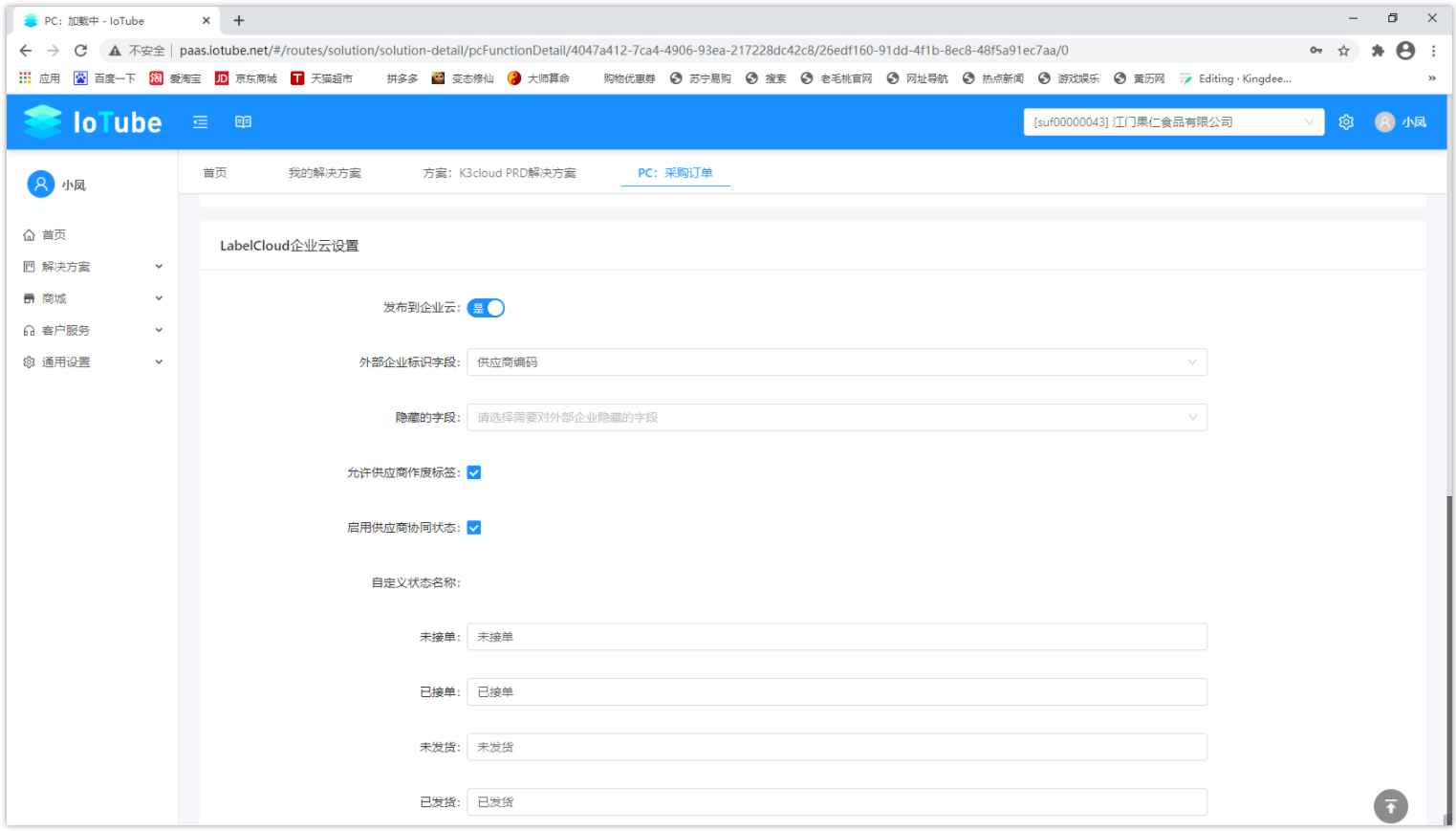
Task: Select the PC：采购订单 tab
Action: [675, 173]
